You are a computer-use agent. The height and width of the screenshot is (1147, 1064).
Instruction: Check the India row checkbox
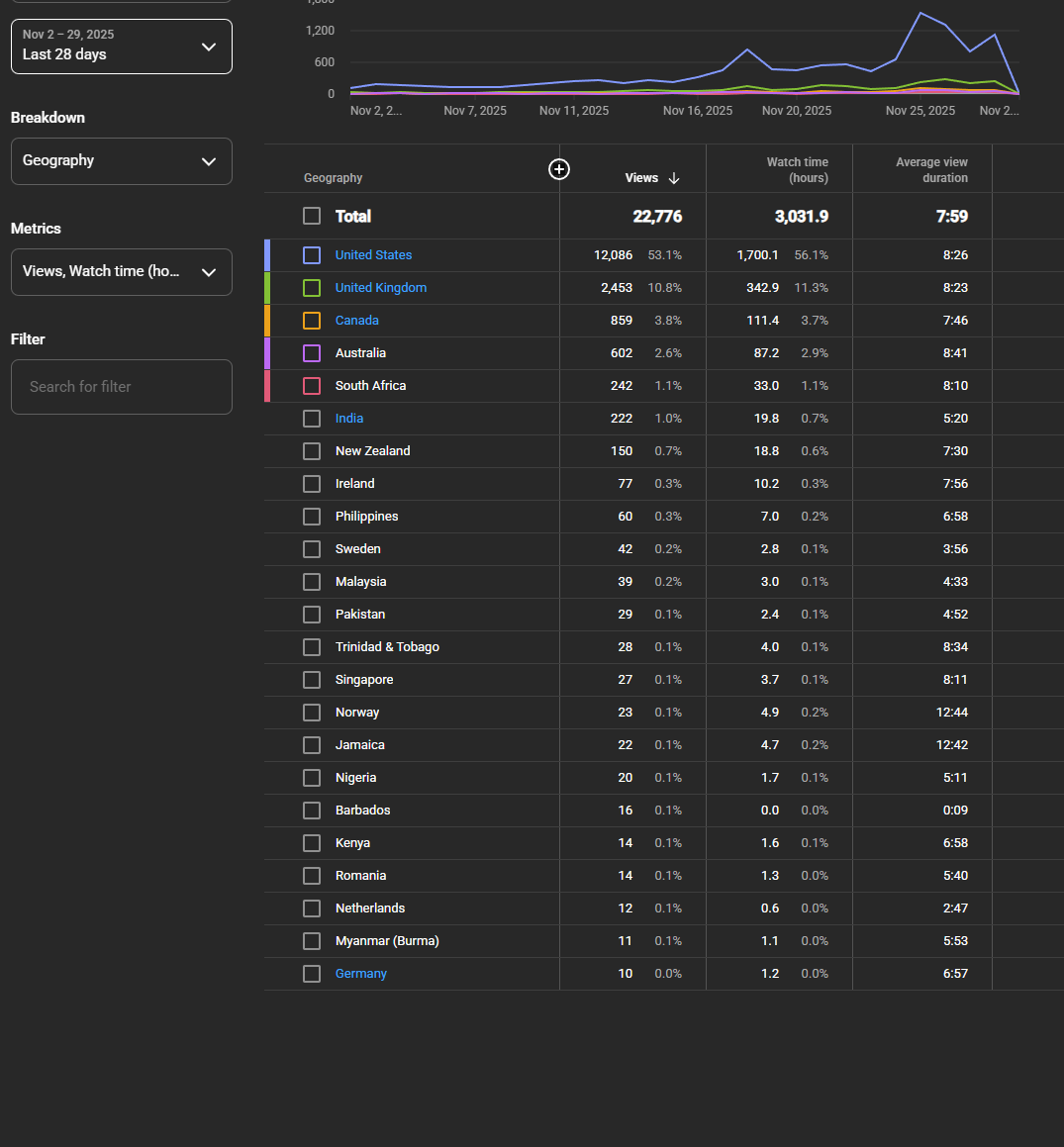pos(312,419)
